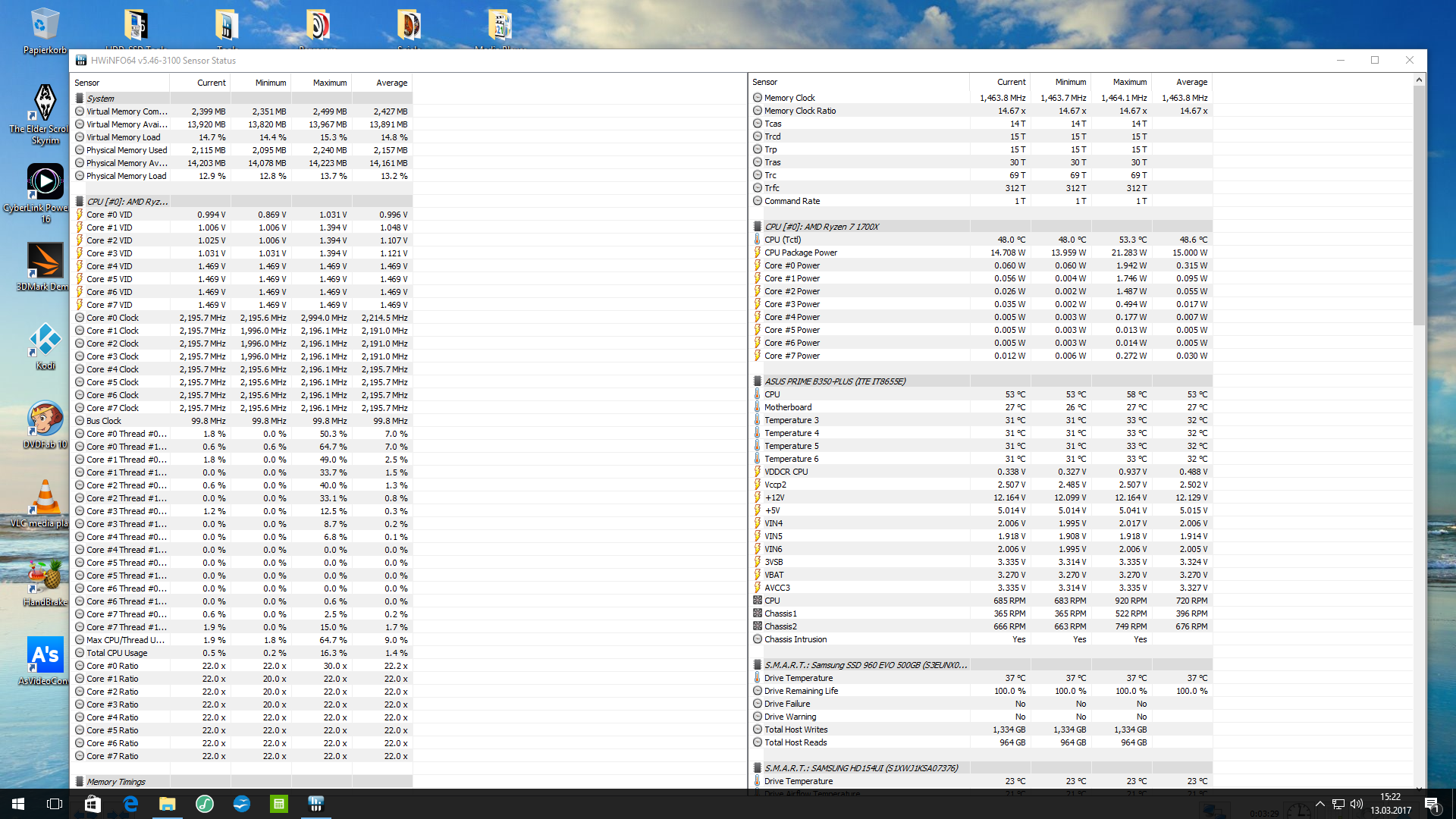Screen dimensions: 1456x819
Task: Select the Memory Timings section header
Action: pyautogui.click(x=116, y=782)
